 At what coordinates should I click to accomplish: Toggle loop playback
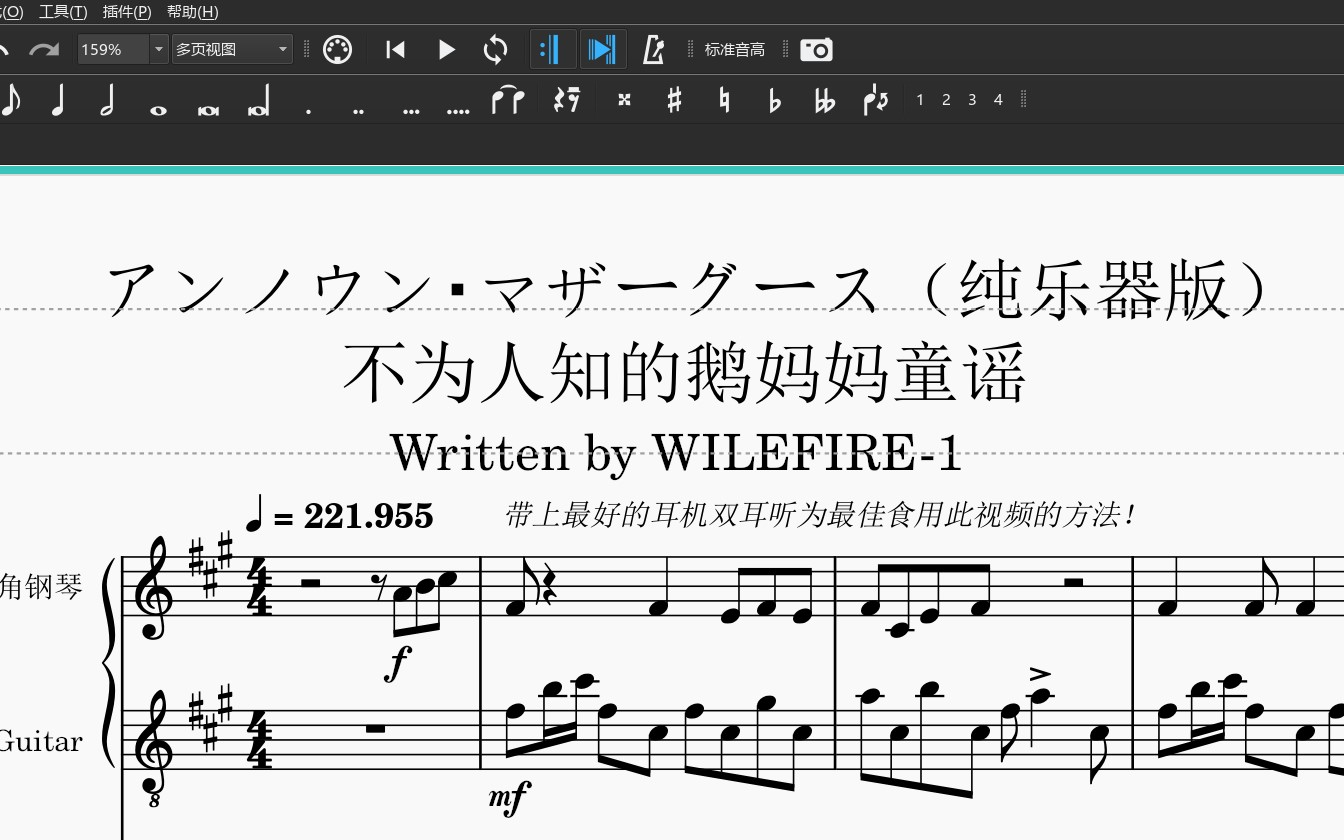coord(495,49)
